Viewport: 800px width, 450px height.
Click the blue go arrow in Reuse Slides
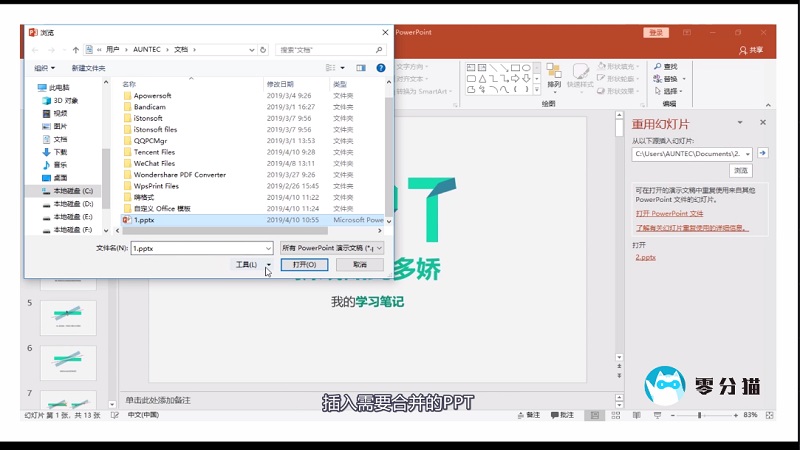tap(763, 153)
